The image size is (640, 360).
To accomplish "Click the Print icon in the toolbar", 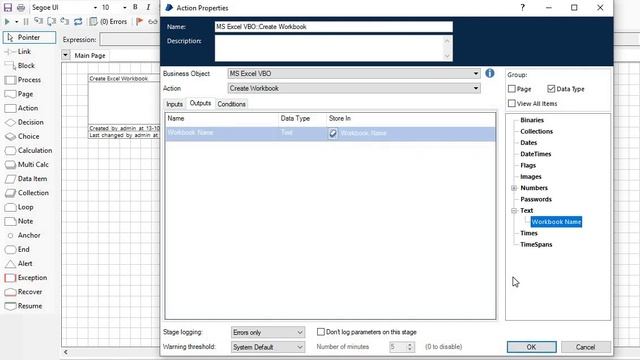I will click(21, 7).
